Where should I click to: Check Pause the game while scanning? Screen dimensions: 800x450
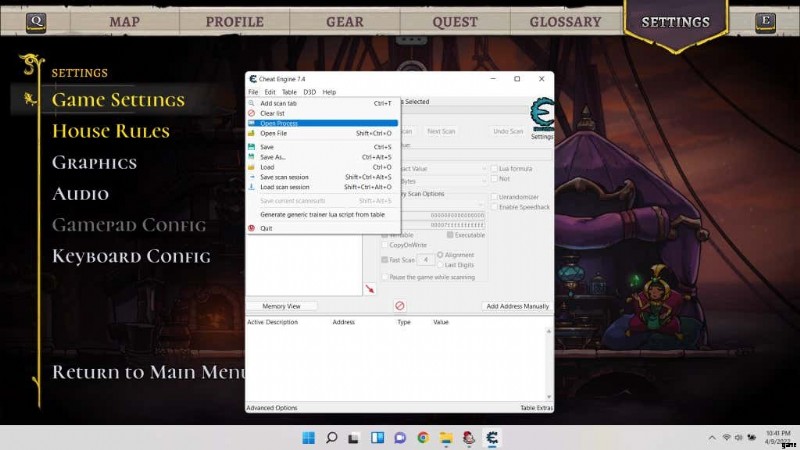[x=385, y=277]
